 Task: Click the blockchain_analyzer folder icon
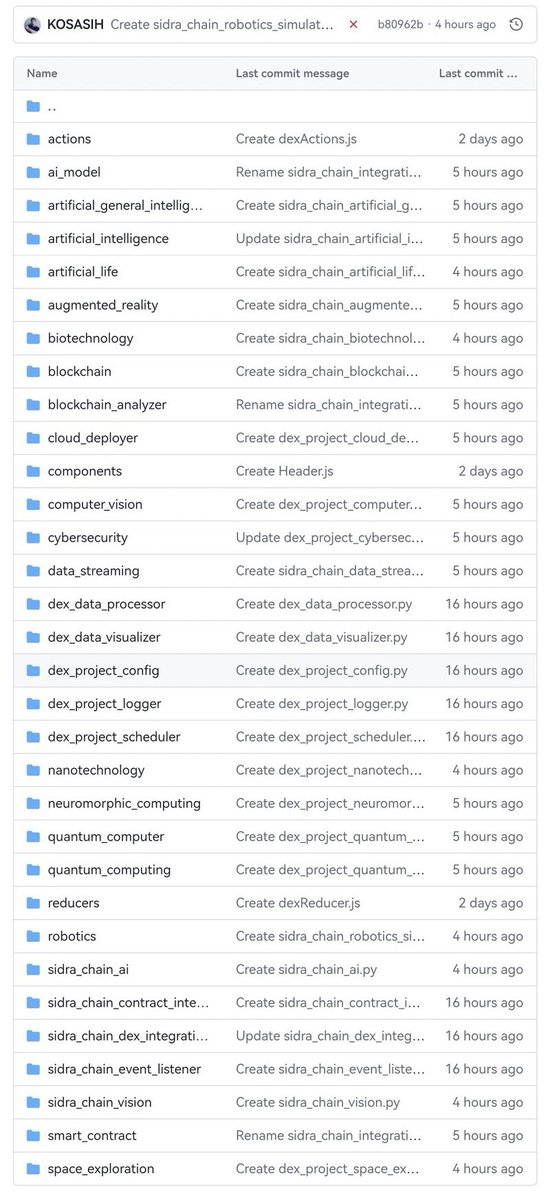[x=33, y=405]
